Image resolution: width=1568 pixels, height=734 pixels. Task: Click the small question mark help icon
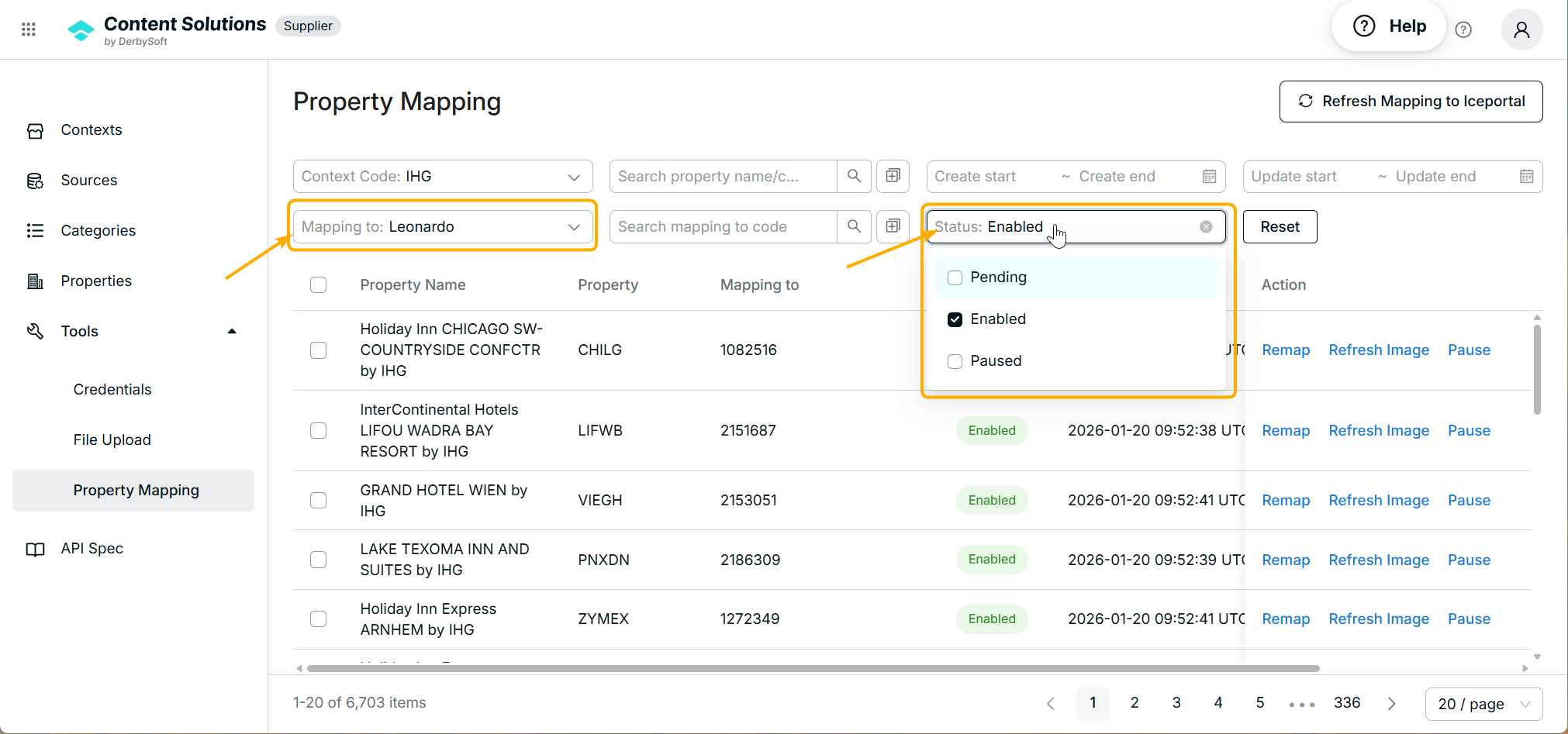click(1463, 29)
